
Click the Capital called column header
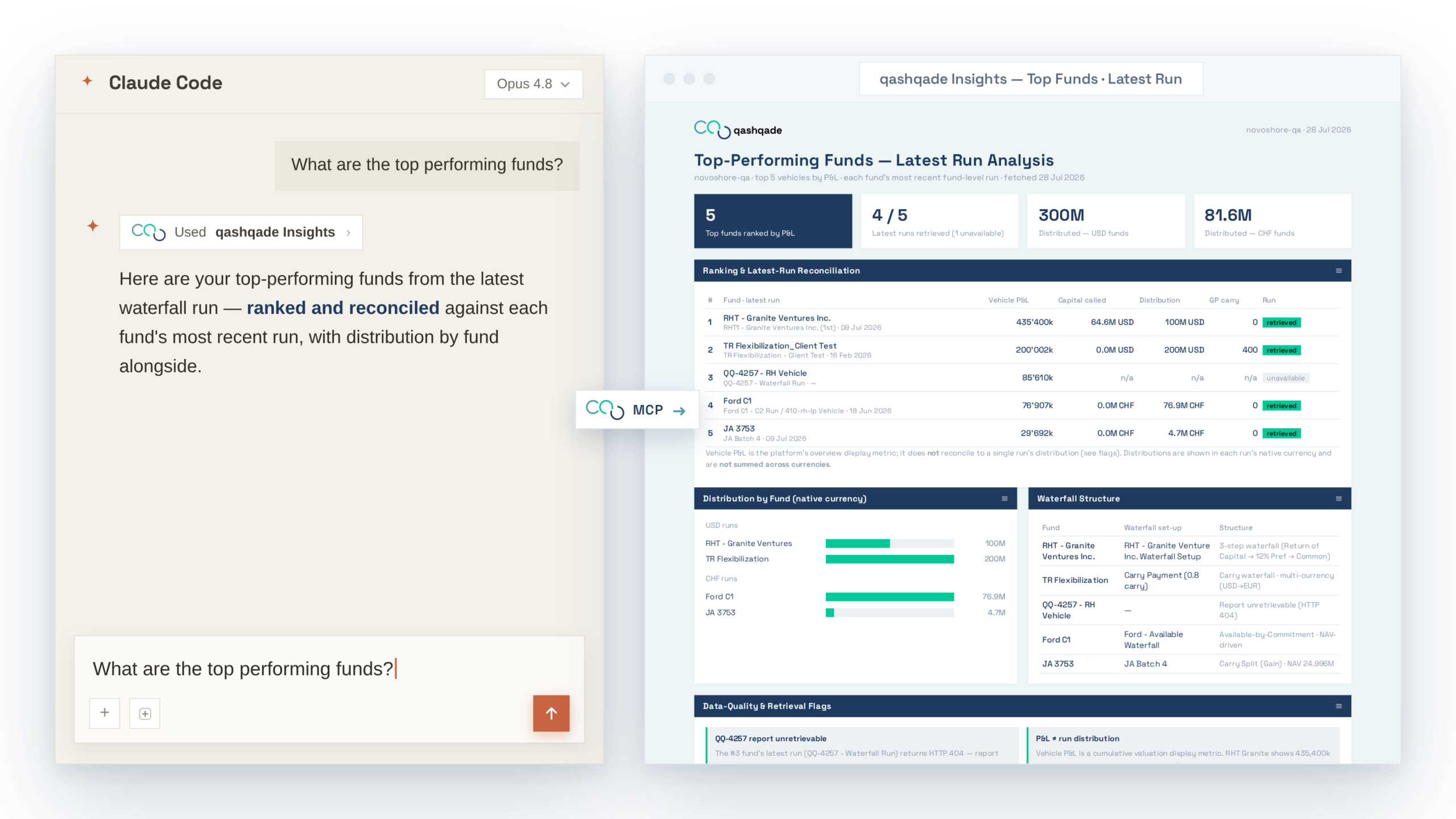[x=1082, y=300]
